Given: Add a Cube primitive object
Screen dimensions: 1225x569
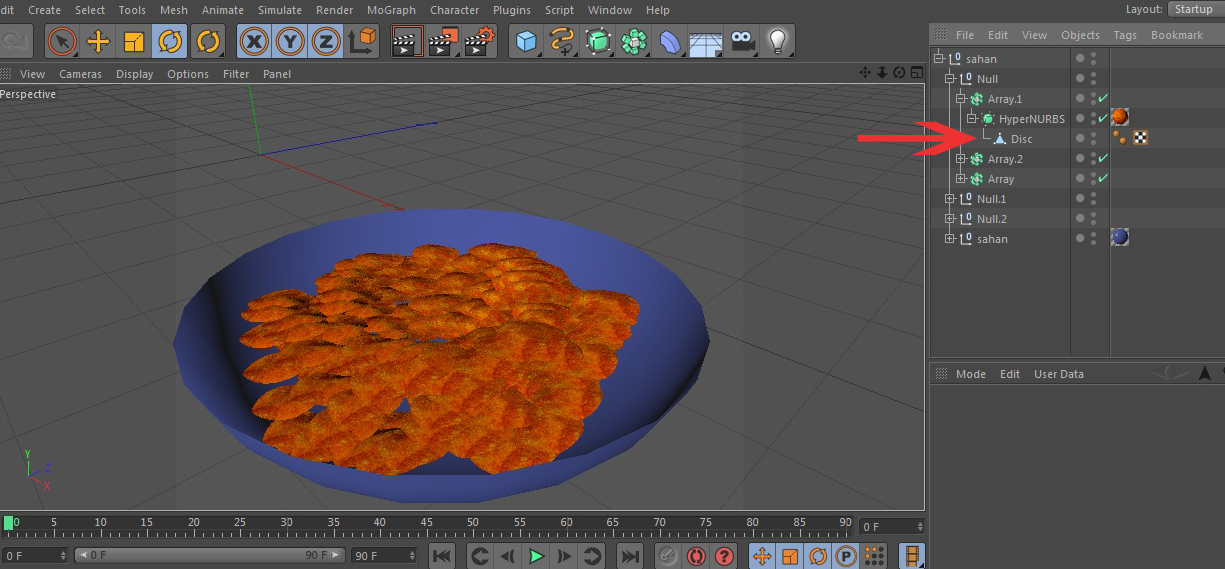Looking at the screenshot, I should 527,42.
